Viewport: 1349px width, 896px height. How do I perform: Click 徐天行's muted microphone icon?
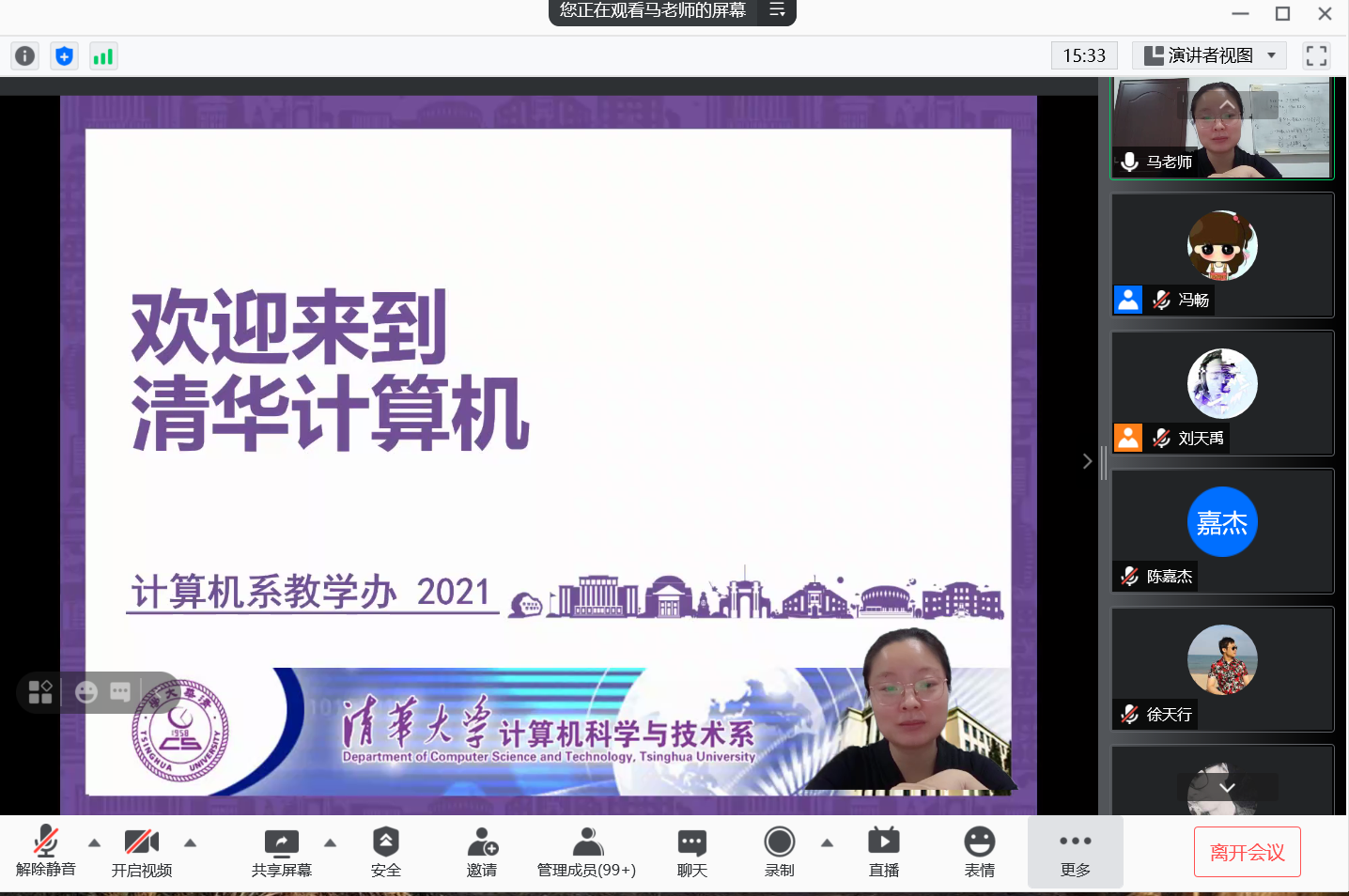[x=1130, y=714]
